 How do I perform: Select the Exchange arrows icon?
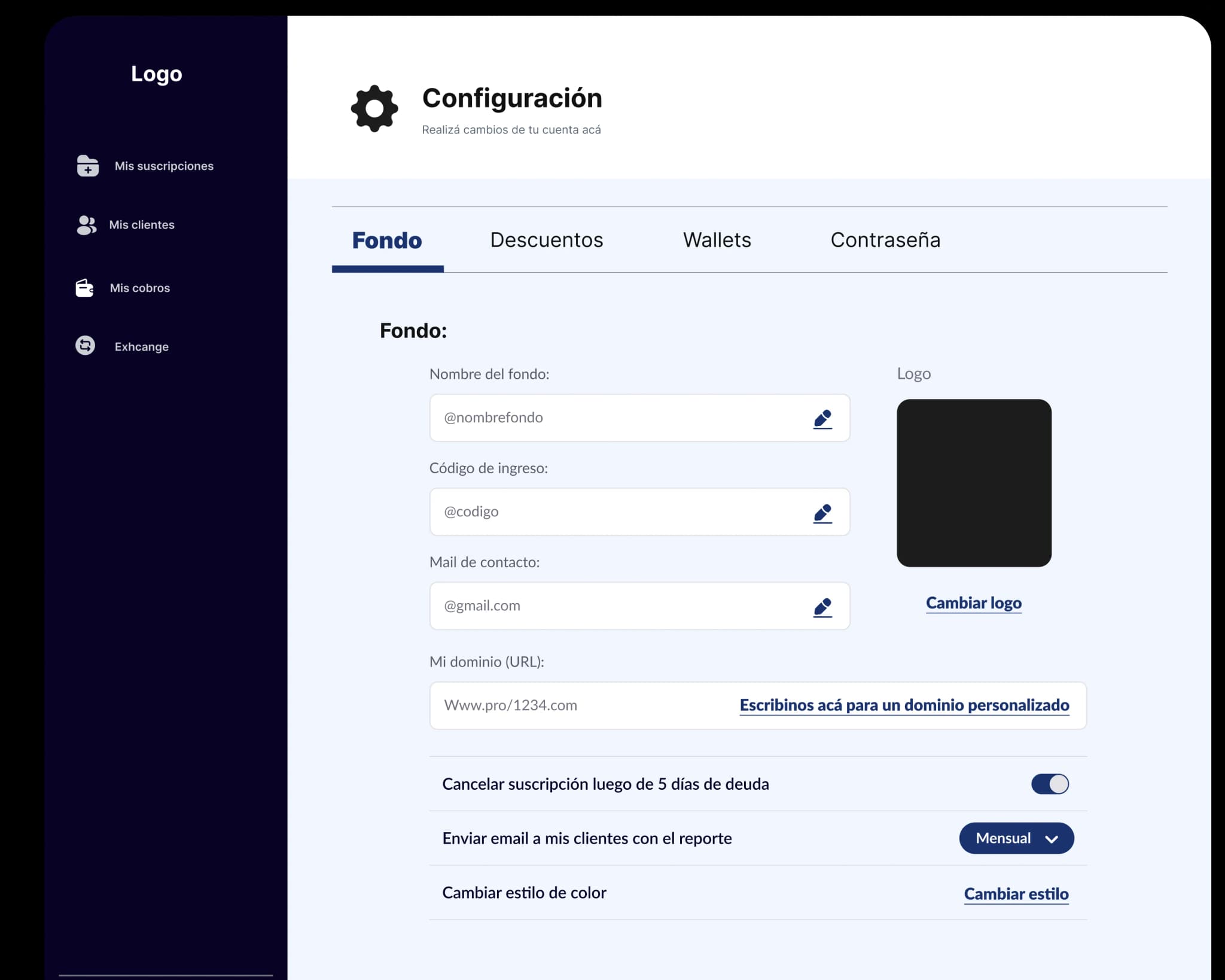coord(84,346)
